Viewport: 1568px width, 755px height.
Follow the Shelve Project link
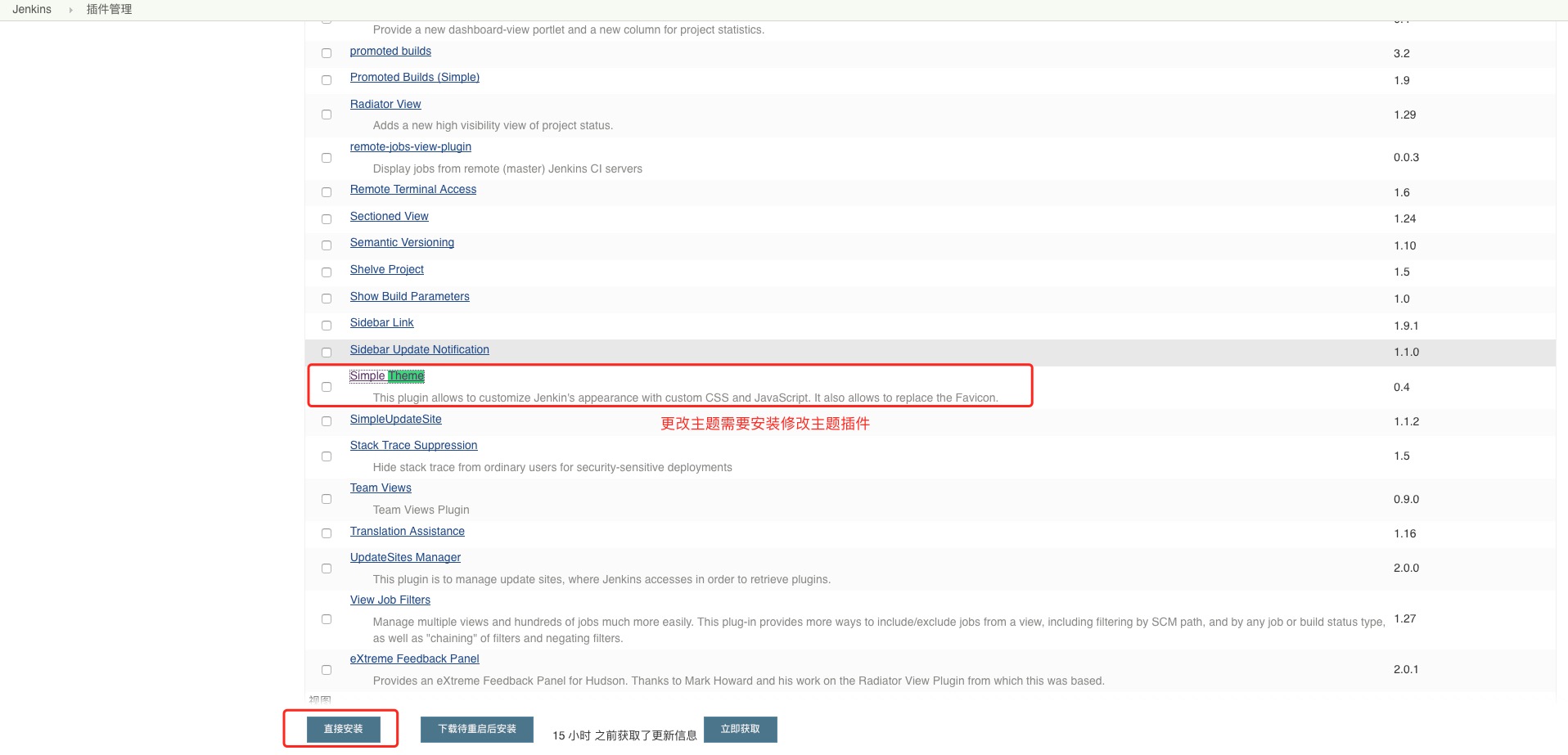coord(387,269)
